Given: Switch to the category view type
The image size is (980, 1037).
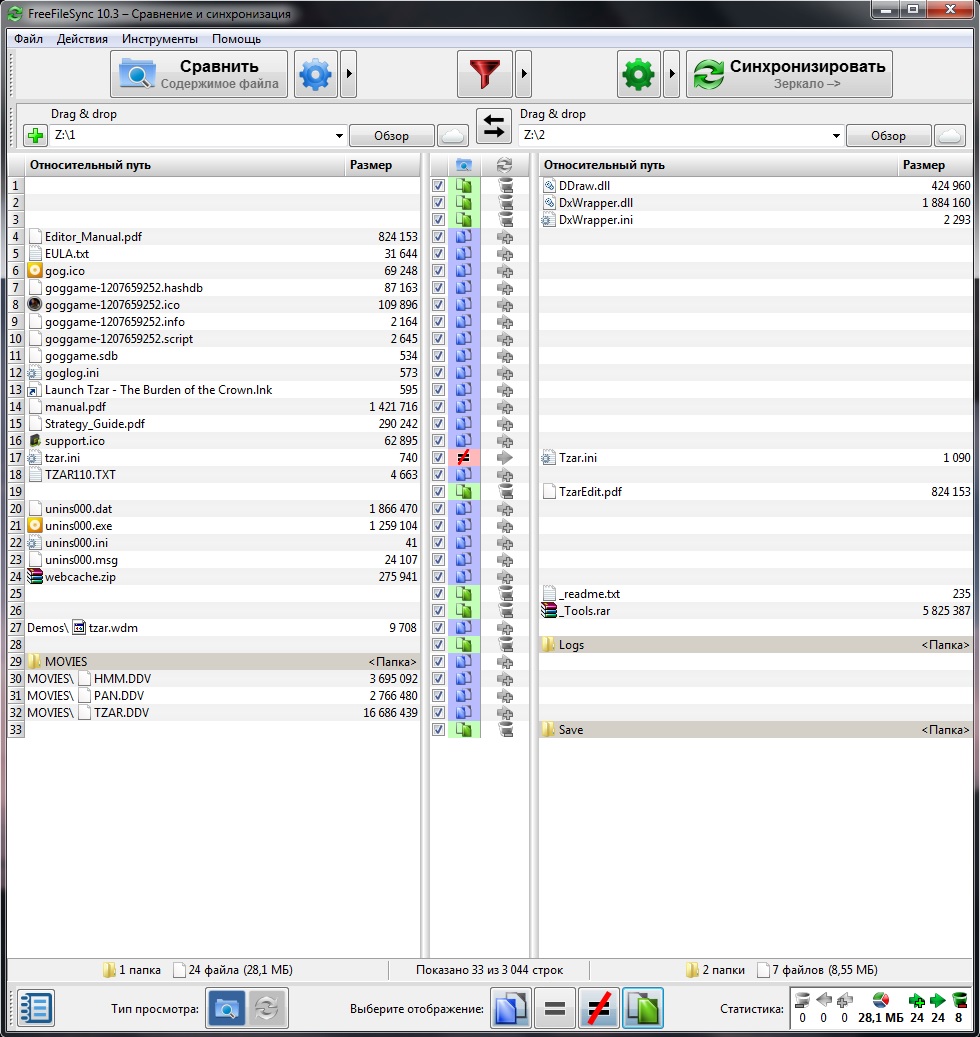Looking at the screenshot, I should tap(226, 1009).
